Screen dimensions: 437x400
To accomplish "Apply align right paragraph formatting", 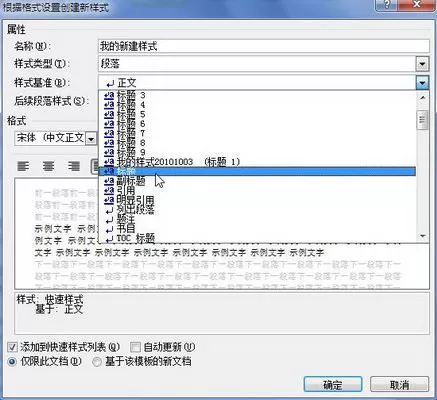I will click(74, 166).
